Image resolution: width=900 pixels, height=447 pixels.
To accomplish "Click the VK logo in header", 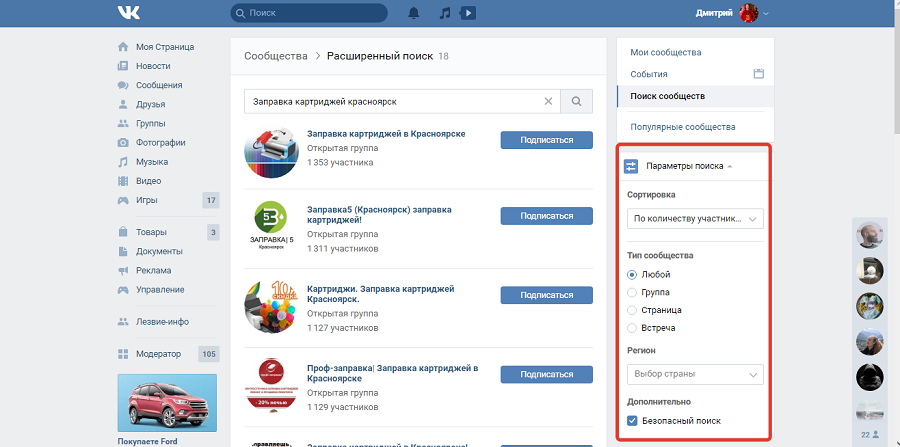I will pyautogui.click(x=129, y=13).
